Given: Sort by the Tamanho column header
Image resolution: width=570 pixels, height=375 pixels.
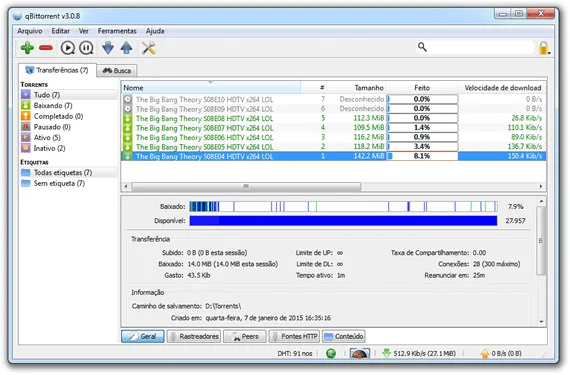Looking at the screenshot, I should 357,88.
